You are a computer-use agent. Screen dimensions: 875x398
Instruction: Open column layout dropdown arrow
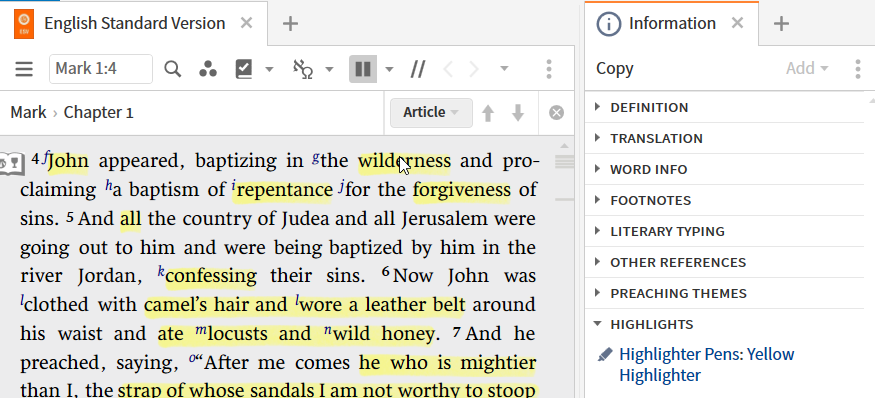[389, 69]
